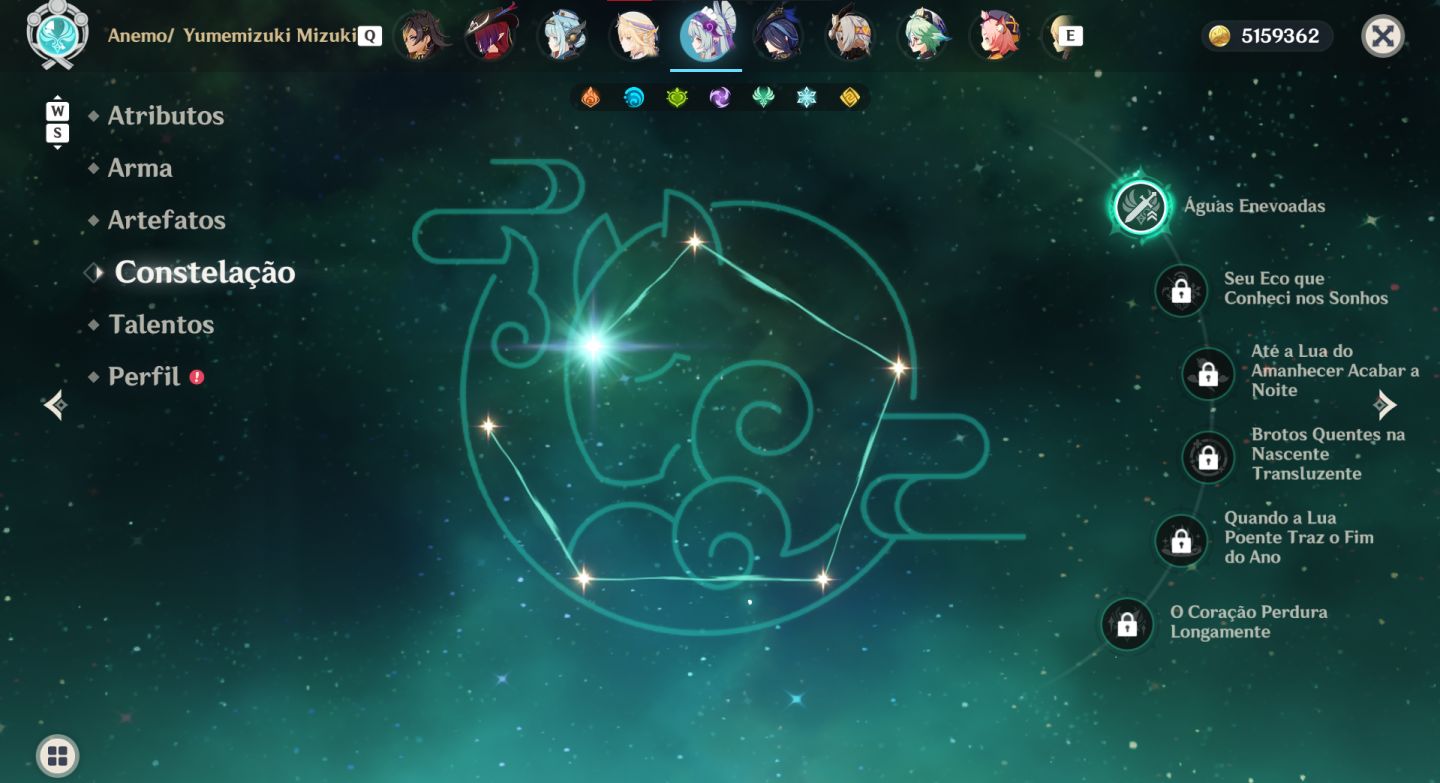Select the activated Águas Enevoadas constellation node
This screenshot has height=783, width=1440.
point(1140,207)
